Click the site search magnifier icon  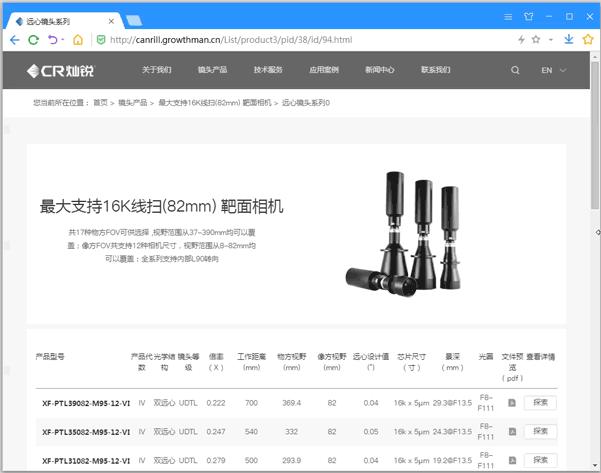pyautogui.click(x=515, y=70)
